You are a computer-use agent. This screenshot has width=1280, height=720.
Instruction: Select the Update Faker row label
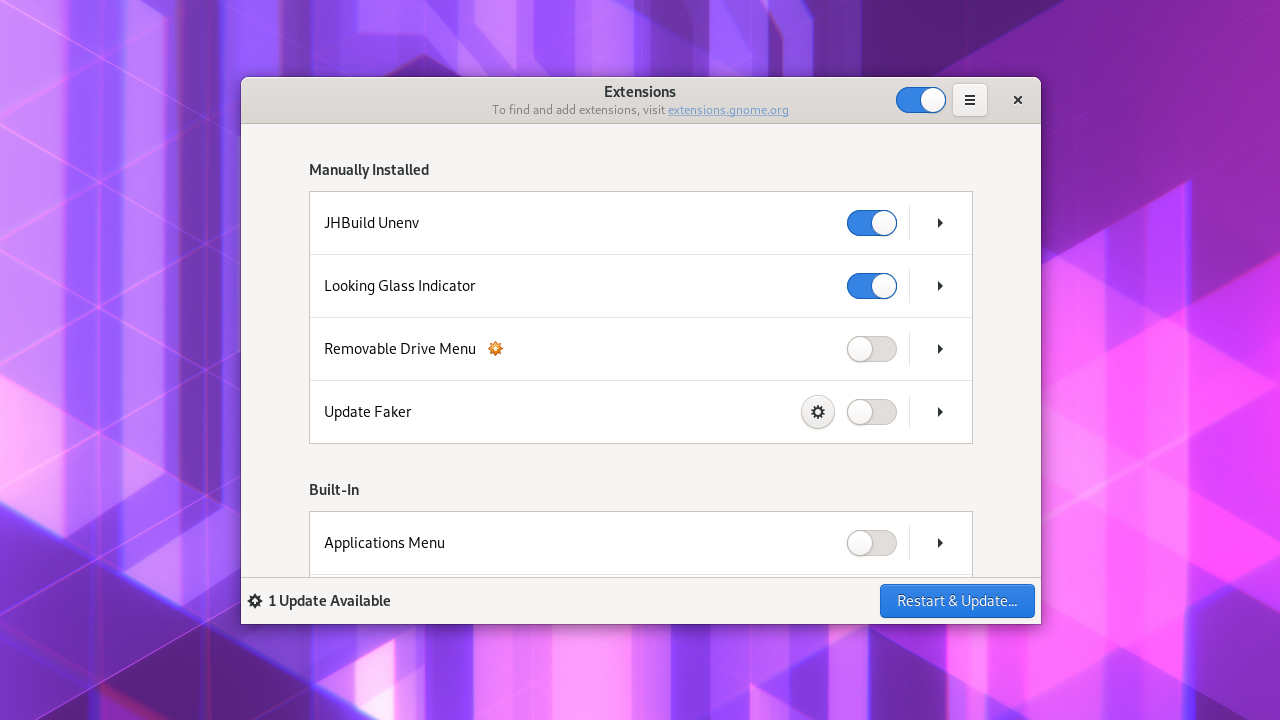[x=367, y=412]
